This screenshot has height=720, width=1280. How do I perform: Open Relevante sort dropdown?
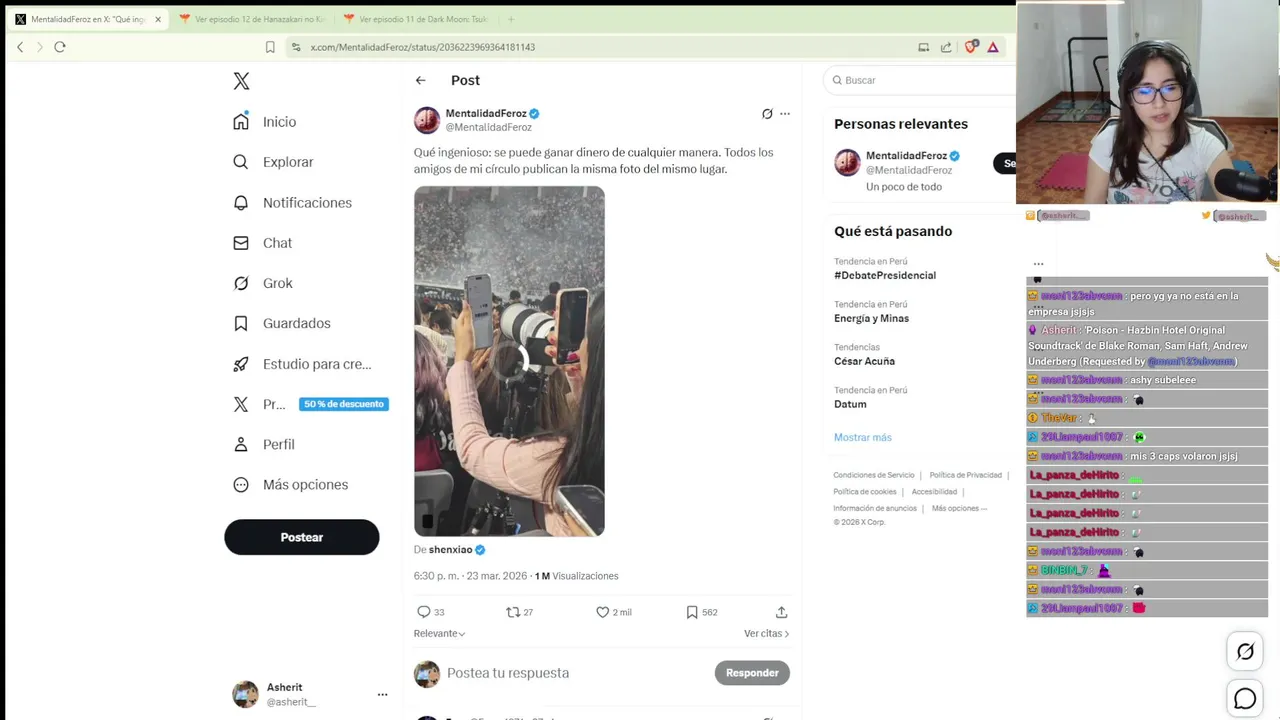[x=440, y=633]
